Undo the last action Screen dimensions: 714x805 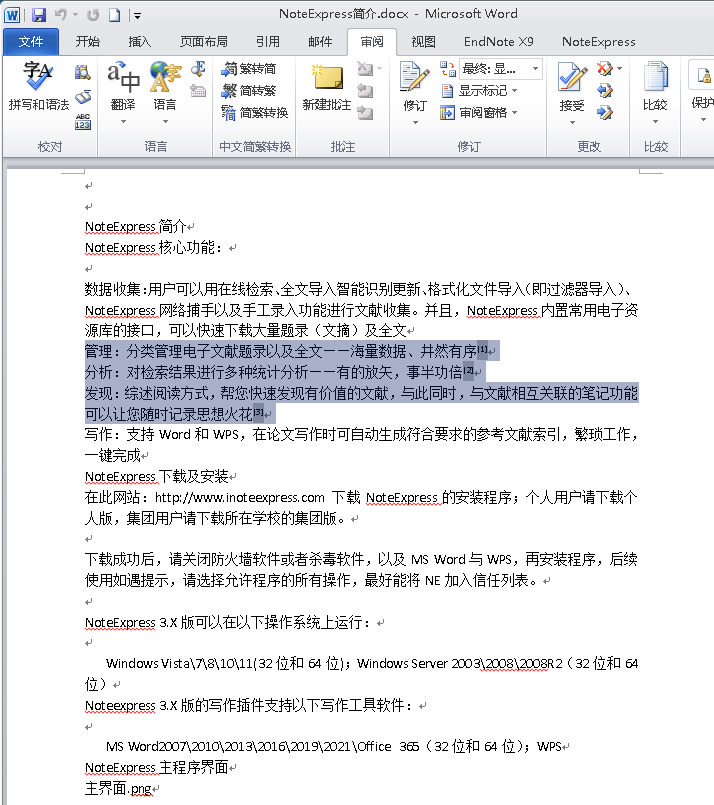click(61, 15)
